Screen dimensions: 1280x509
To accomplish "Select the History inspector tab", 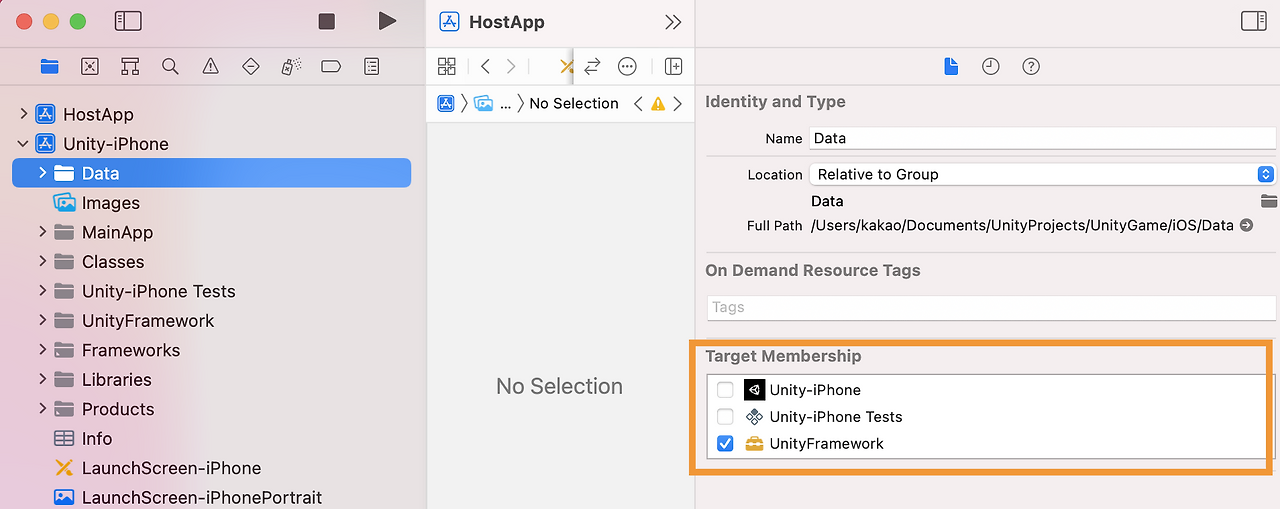I will coord(990,66).
